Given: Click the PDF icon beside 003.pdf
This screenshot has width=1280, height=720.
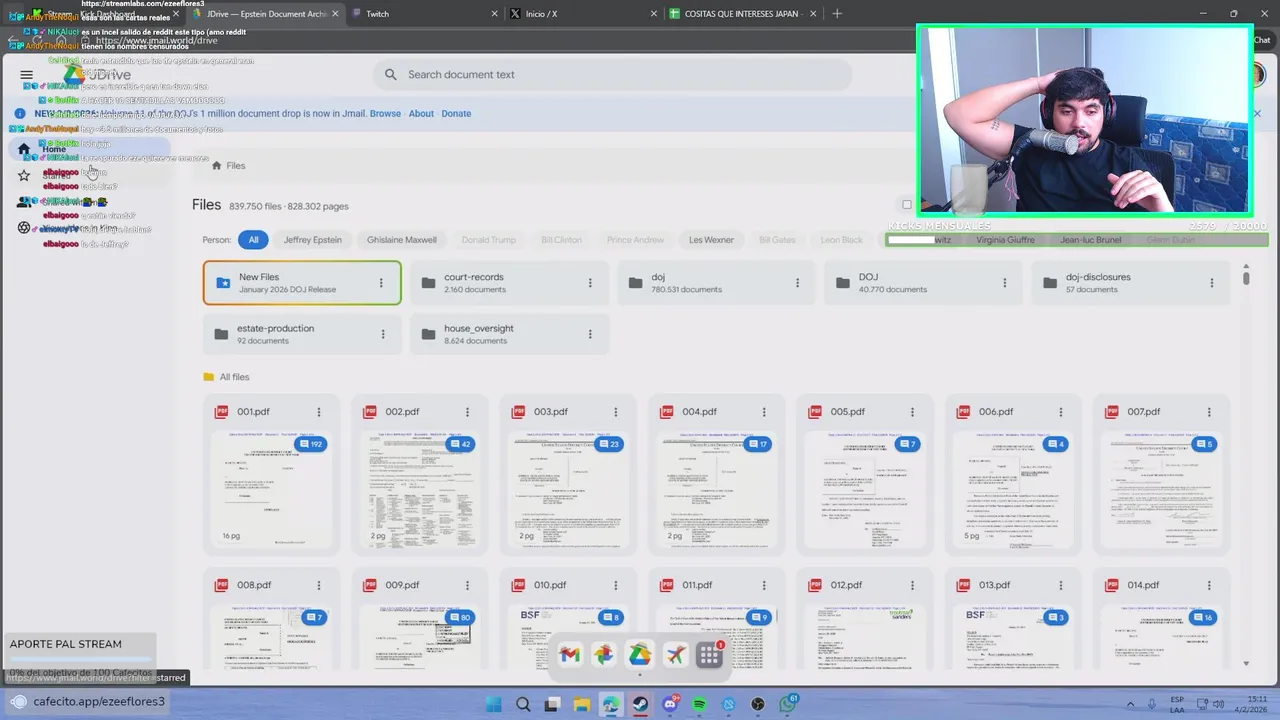Looking at the screenshot, I should click(x=518, y=412).
